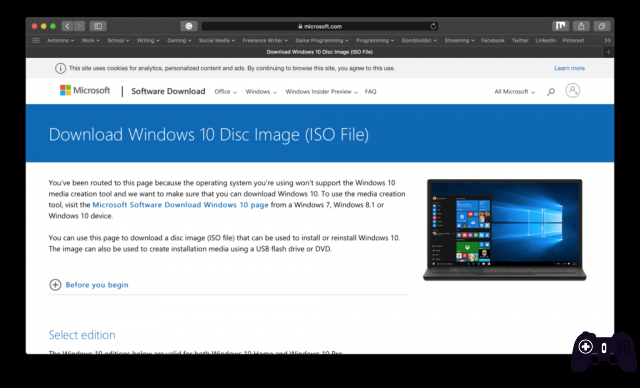Open the Streaming bookmarks folder
The image size is (640, 388).
[459, 40]
